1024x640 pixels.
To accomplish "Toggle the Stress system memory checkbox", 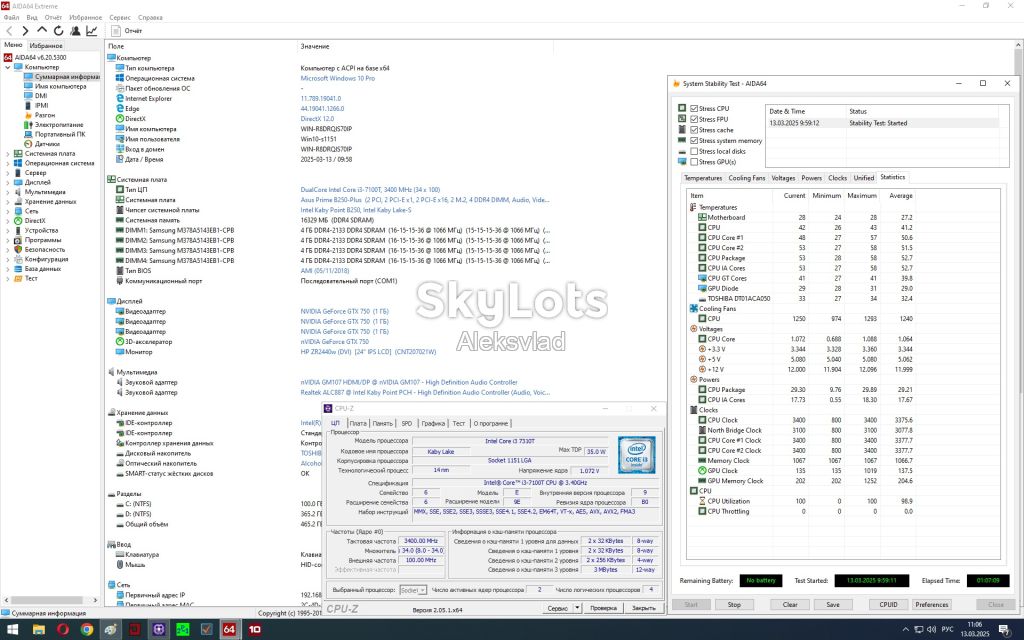I will (694, 140).
